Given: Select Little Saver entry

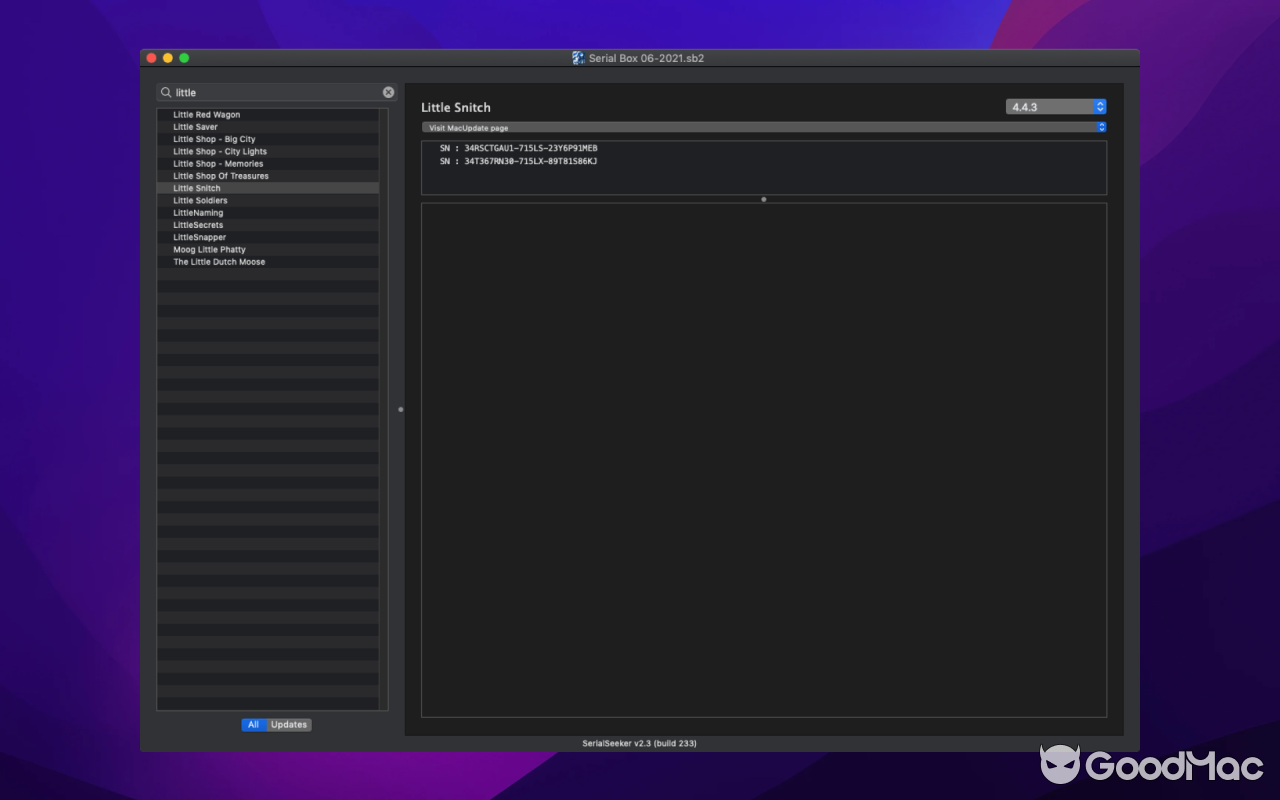Looking at the screenshot, I should tap(195, 127).
